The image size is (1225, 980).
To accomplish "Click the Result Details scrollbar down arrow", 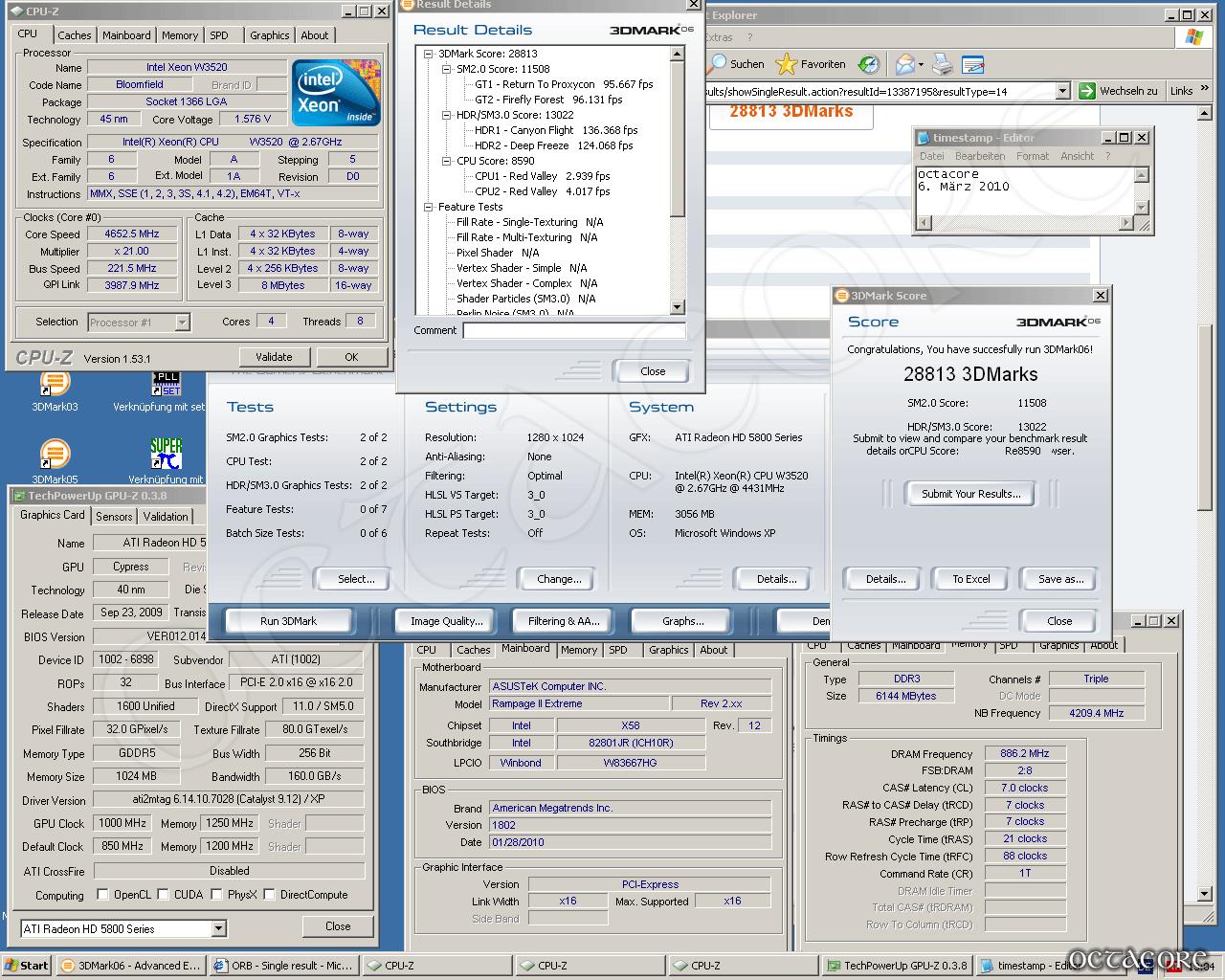I will pyautogui.click(x=678, y=307).
